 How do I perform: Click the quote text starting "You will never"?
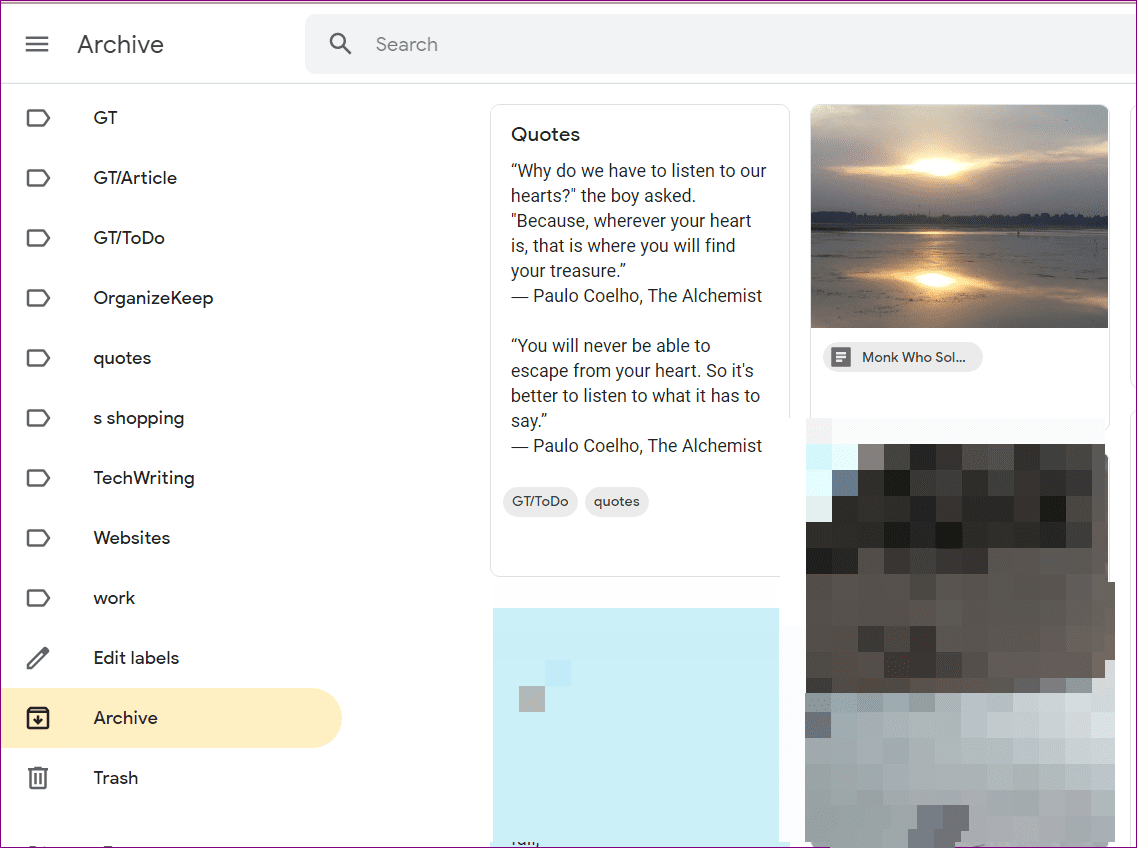click(x=635, y=383)
